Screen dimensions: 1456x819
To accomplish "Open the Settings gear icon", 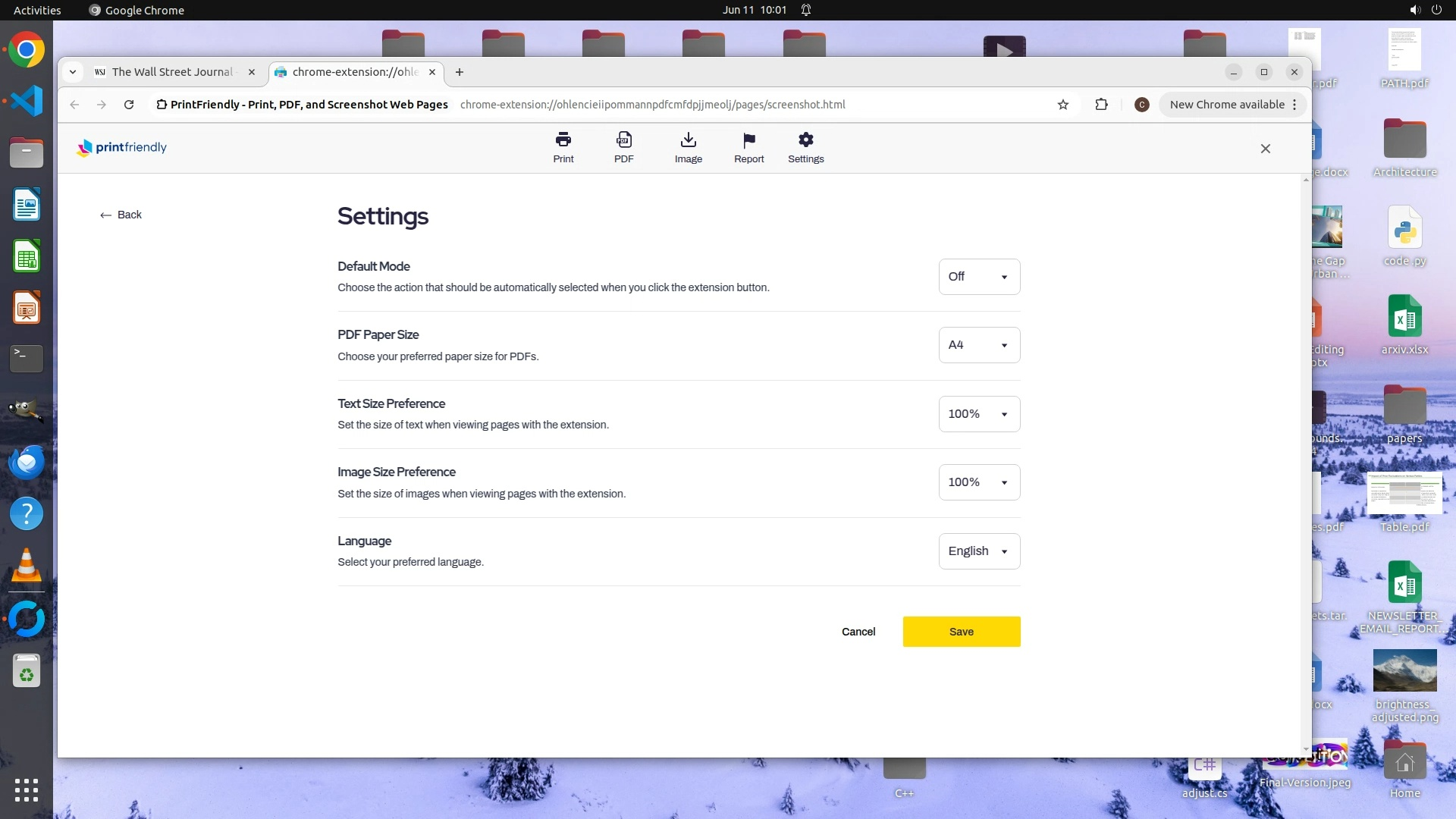I will click(805, 140).
